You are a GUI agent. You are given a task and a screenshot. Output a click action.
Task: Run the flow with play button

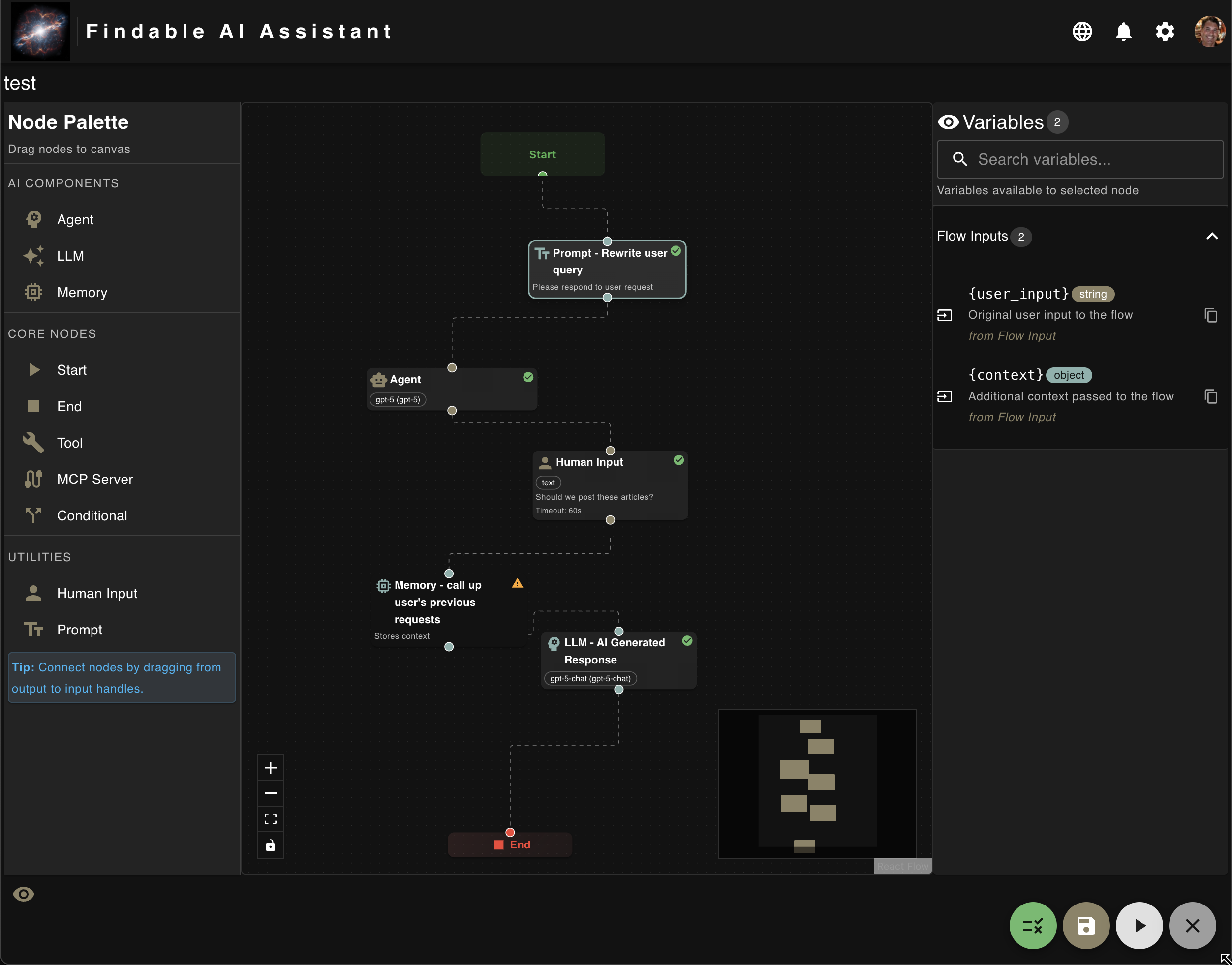(x=1139, y=926)
